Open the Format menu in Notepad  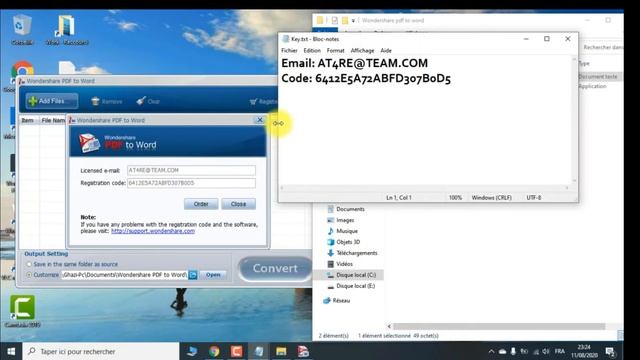pyautogui.click(x=336, y=51)
